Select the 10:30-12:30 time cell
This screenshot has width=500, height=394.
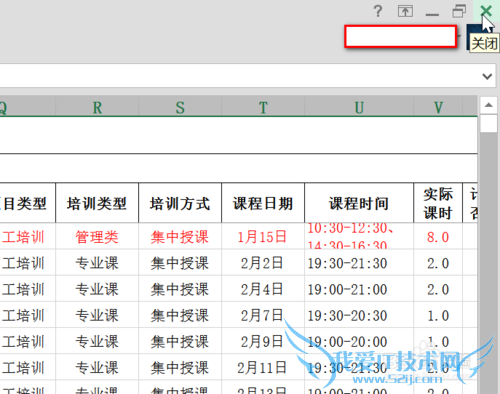[359, 236]
